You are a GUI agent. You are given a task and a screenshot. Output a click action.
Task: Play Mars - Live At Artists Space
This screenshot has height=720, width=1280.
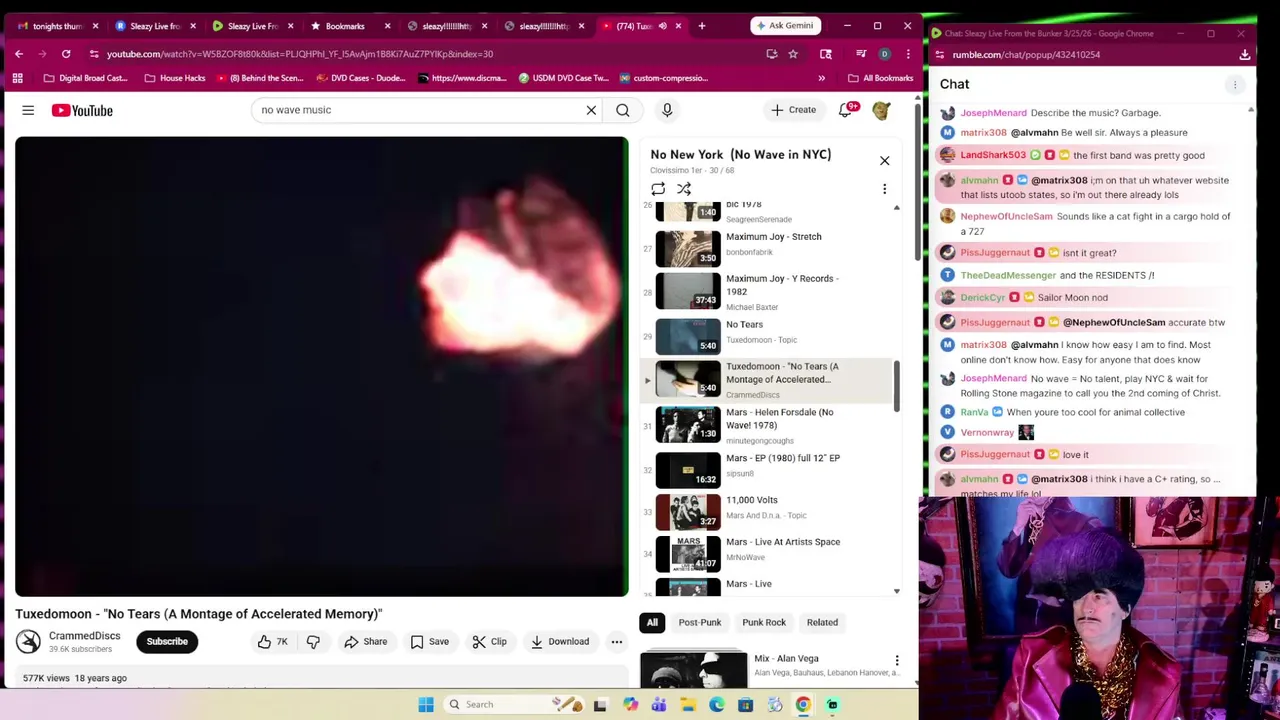tap(765, 552)
